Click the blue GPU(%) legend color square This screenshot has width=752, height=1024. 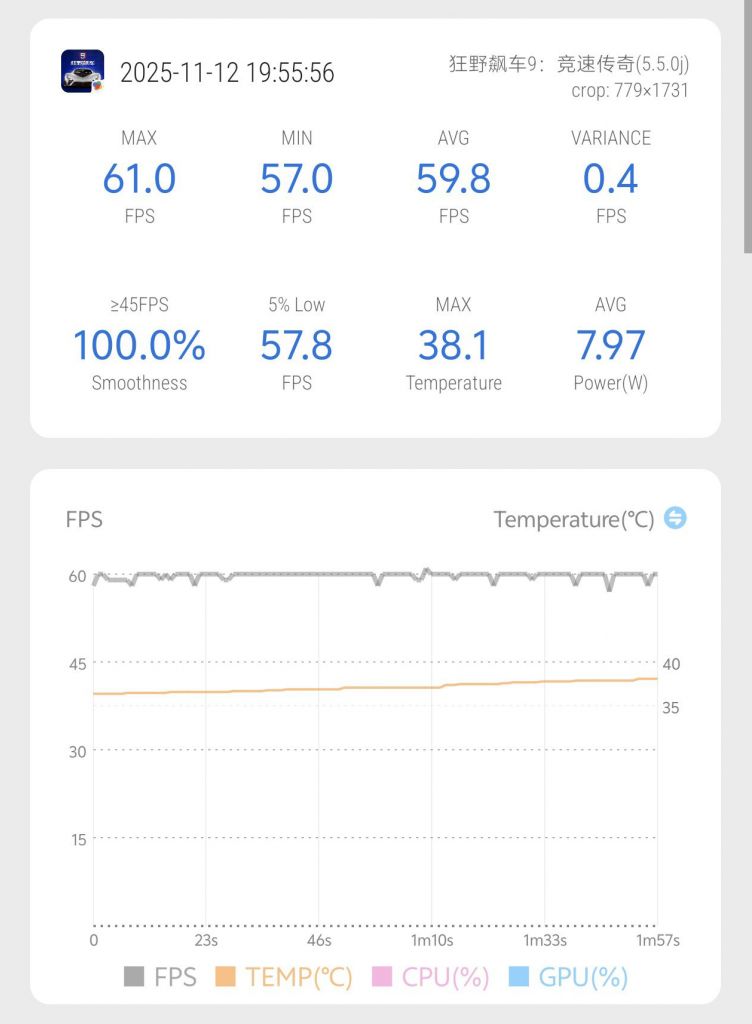click(518, 977)
